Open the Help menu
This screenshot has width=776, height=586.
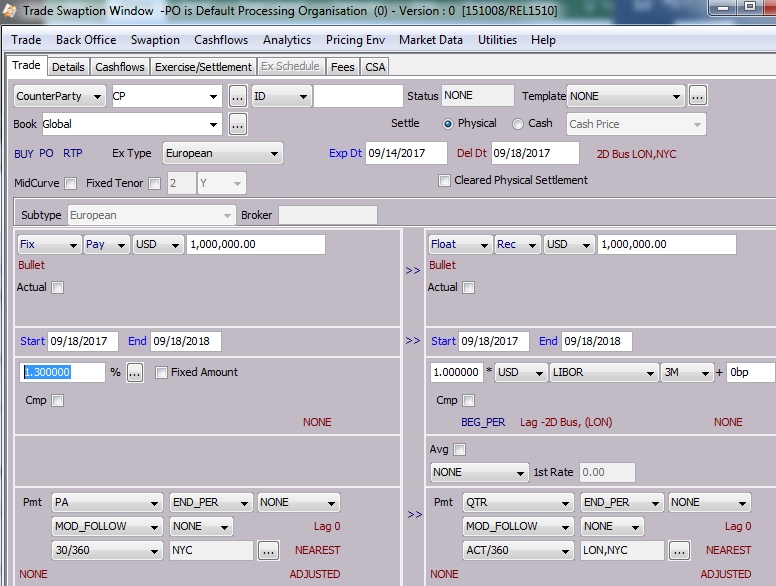tap(543, 40)
